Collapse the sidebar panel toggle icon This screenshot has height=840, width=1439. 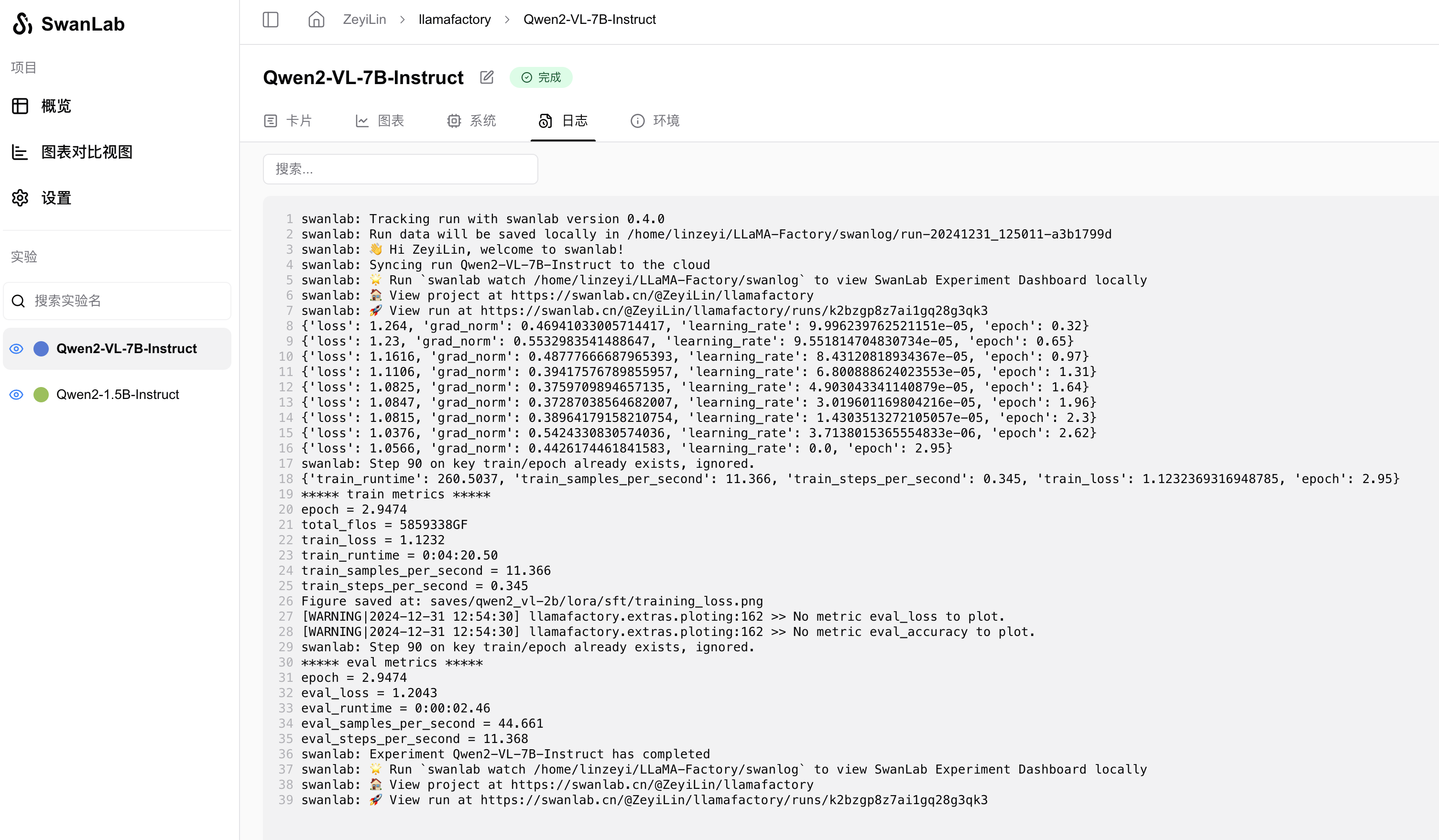[x=270, y=20]
